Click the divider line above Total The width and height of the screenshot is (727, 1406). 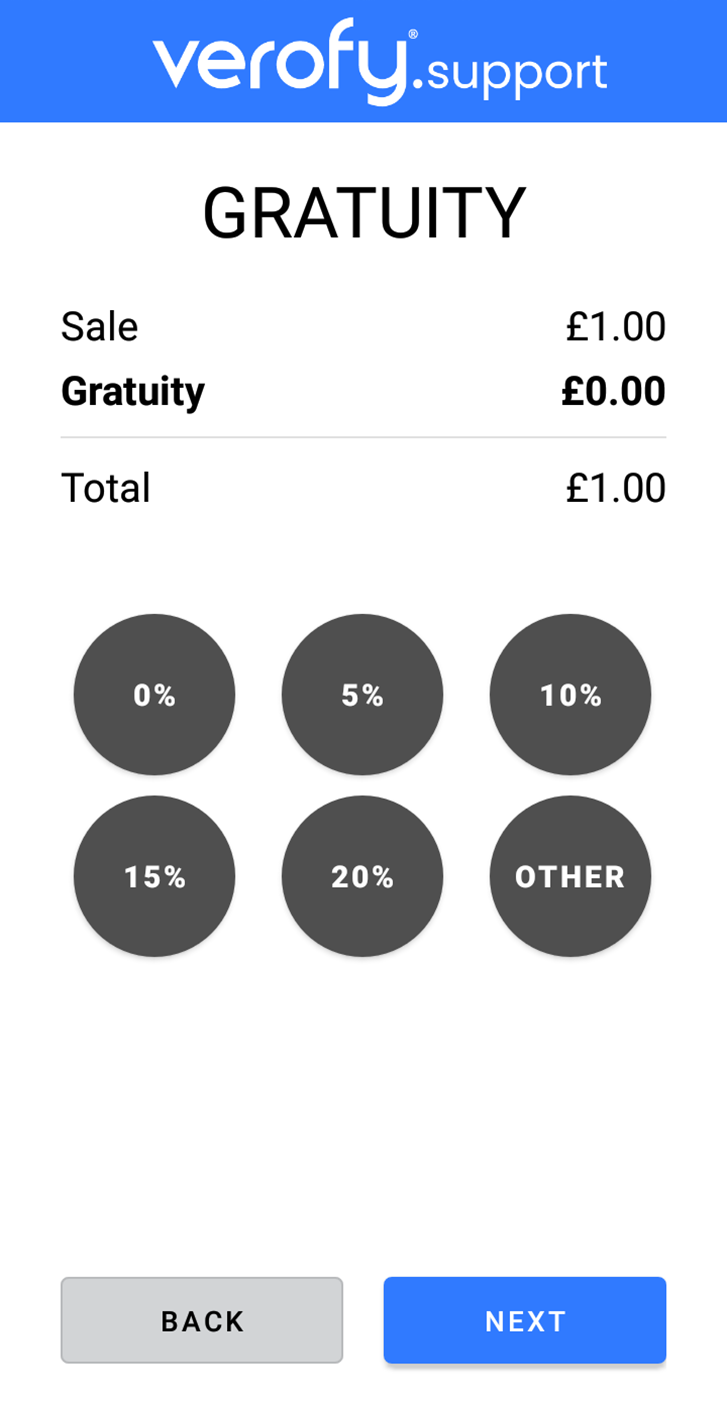(364, 438)
